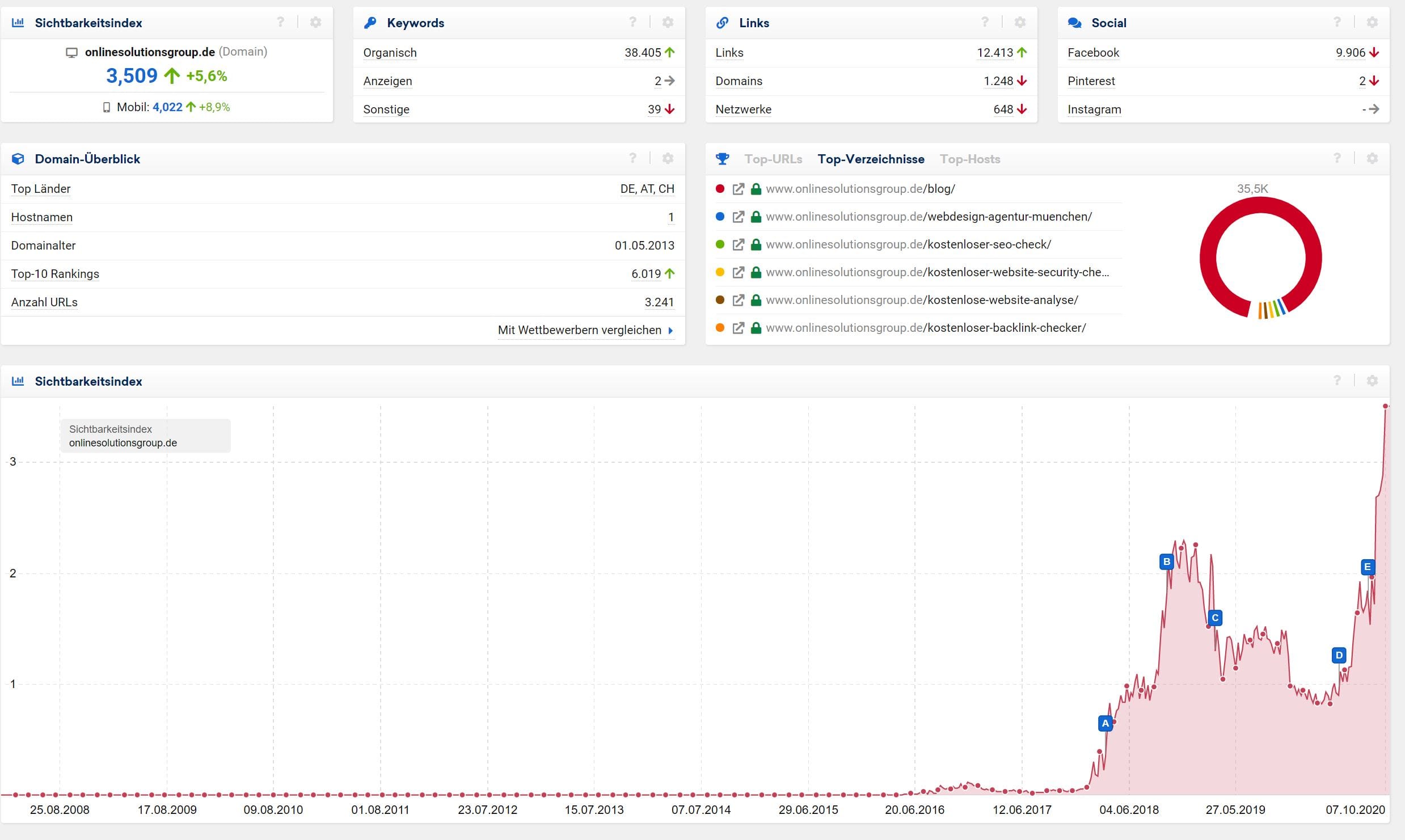Click the Social panel help icon
Screen dimensions: 1405x840
pyautogui.click(x=1337, y=22)
